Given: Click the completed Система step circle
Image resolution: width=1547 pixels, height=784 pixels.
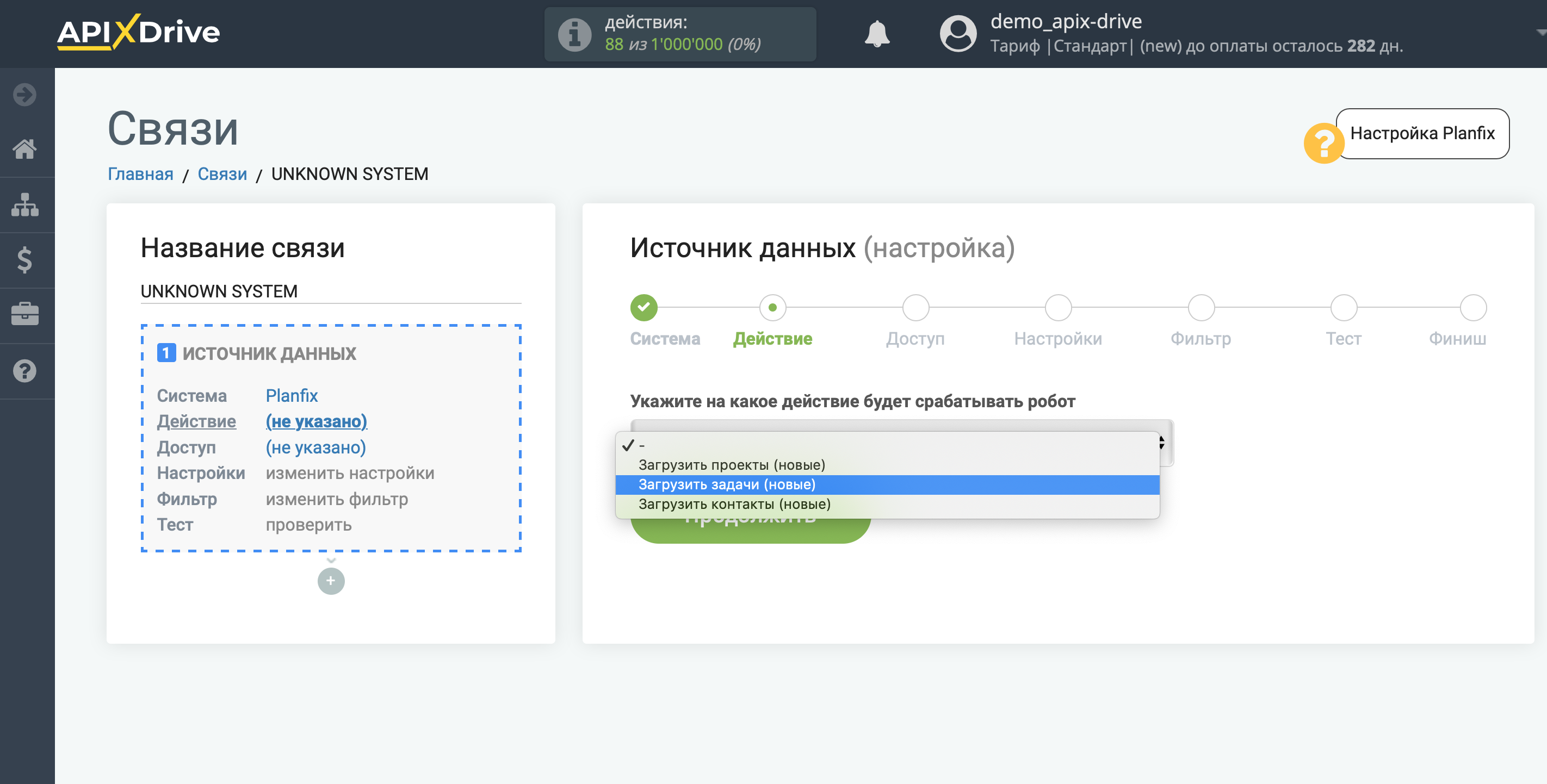Looking at the screenshot, I should click(644, 307).
